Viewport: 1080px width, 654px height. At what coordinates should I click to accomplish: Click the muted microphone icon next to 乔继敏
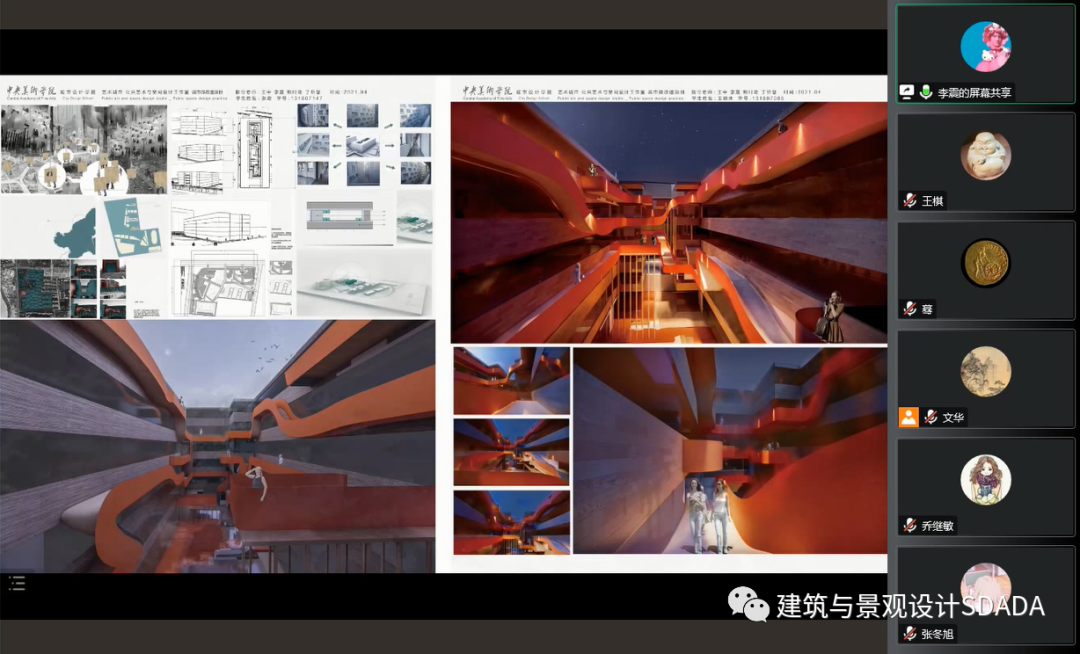[909, 525]
